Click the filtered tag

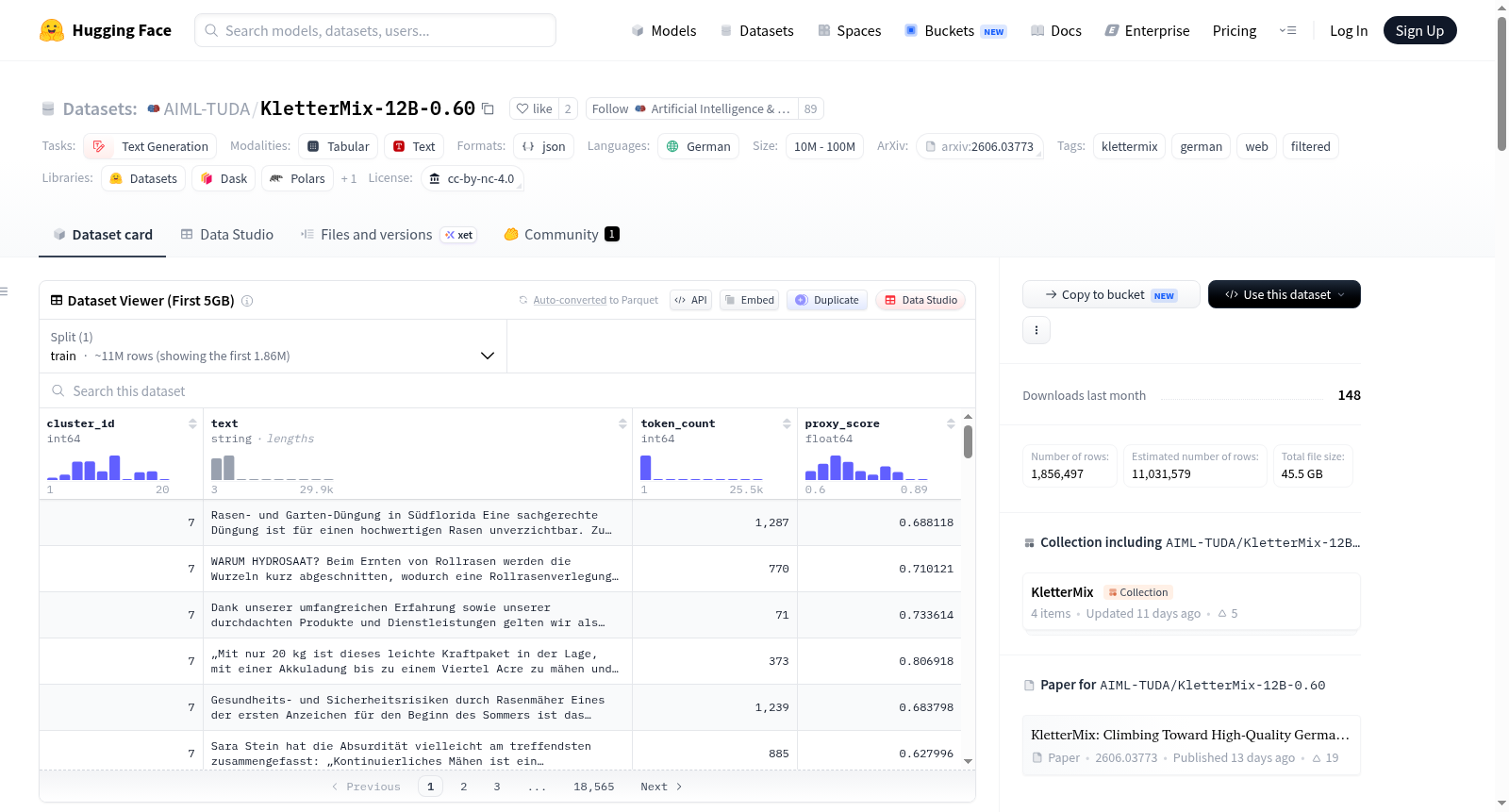(x=1310, y=146)
